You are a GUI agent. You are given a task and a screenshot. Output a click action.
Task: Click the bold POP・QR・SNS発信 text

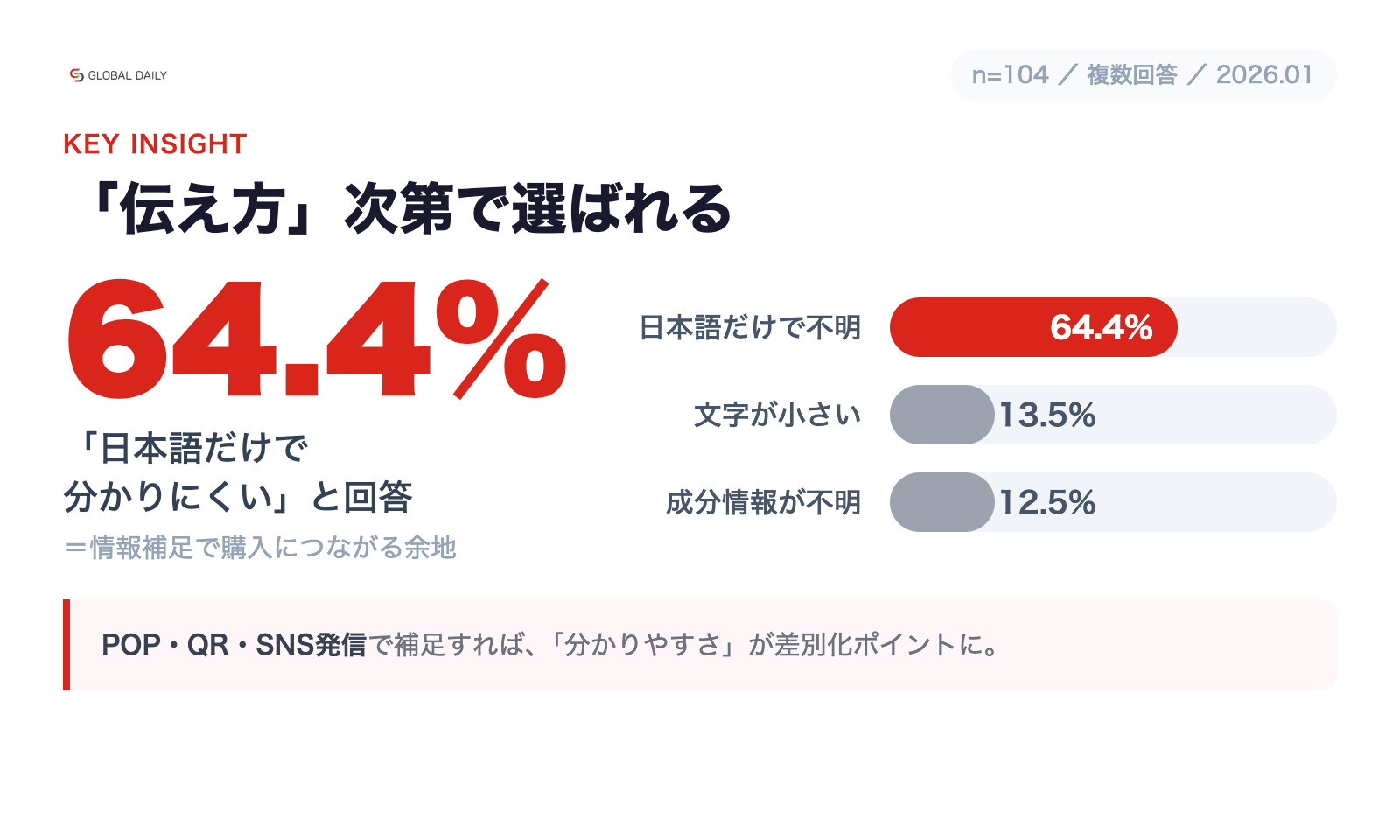tap(234, 645)
